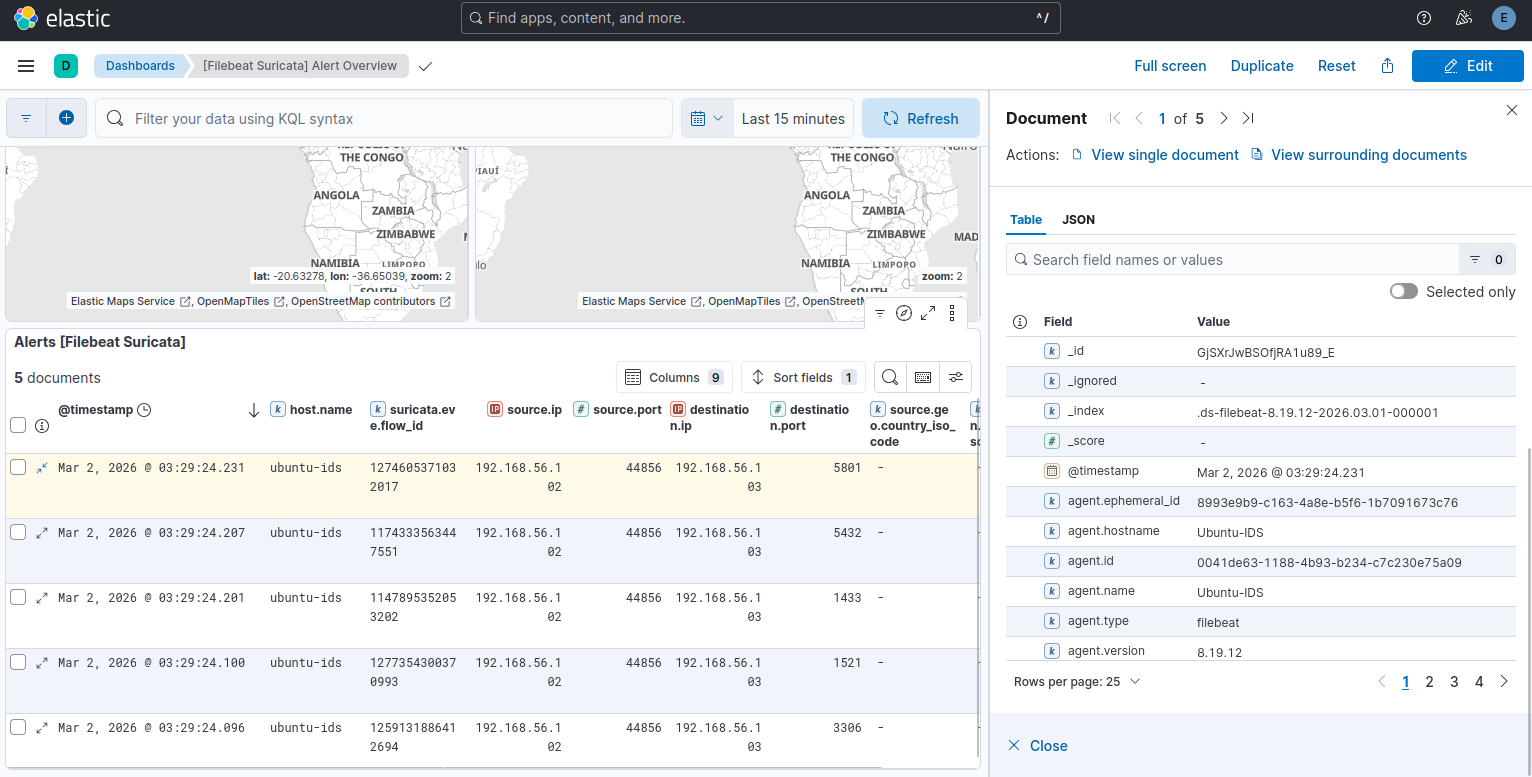Toggle the Selected only switch
This screenshot has width=1532, height=777.
[x=1404, y=291]
